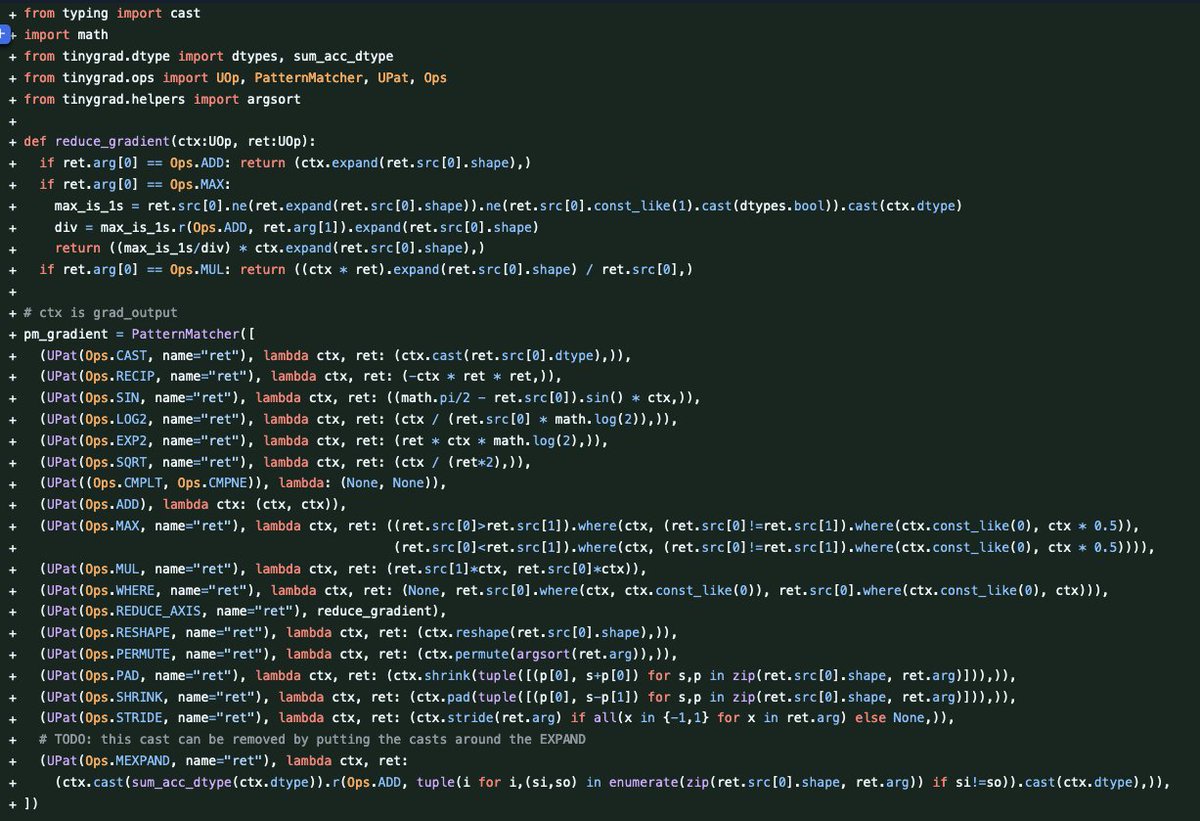Click 'Ops.STRIDE' in the UPat pattern line
This screenshot has height=821, width=1200.
click(x=124, y=719)
